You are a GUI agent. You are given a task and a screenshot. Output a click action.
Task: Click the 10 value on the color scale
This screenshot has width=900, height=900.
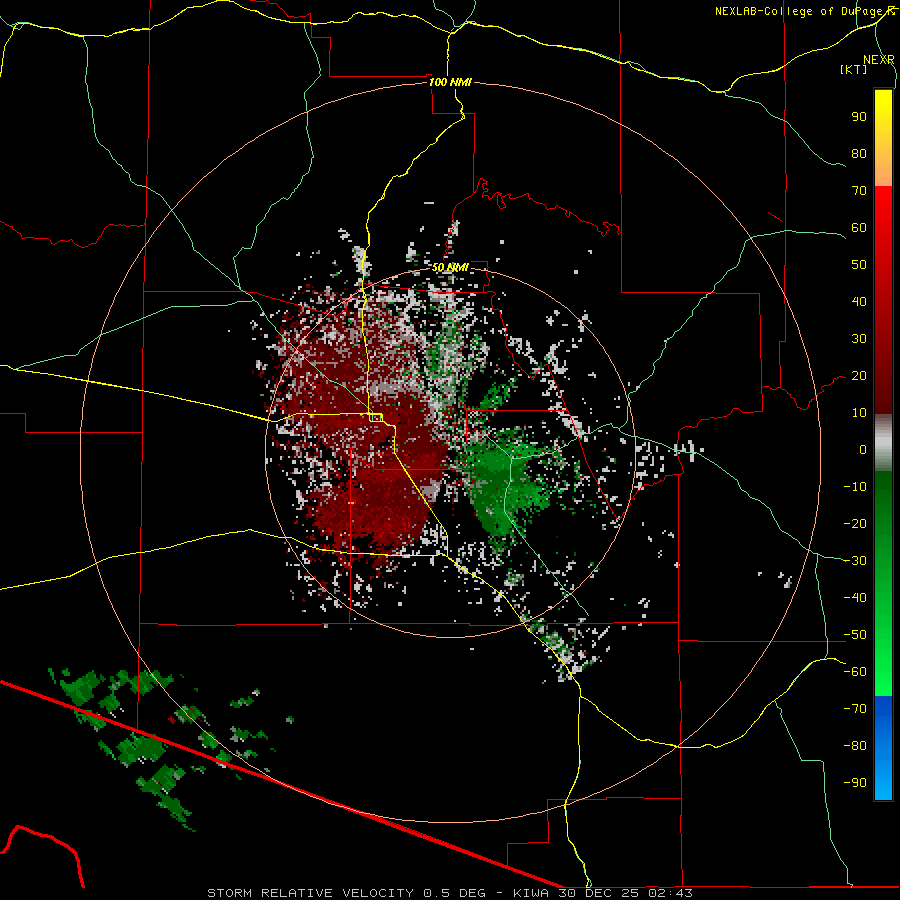tap(859, 413)
